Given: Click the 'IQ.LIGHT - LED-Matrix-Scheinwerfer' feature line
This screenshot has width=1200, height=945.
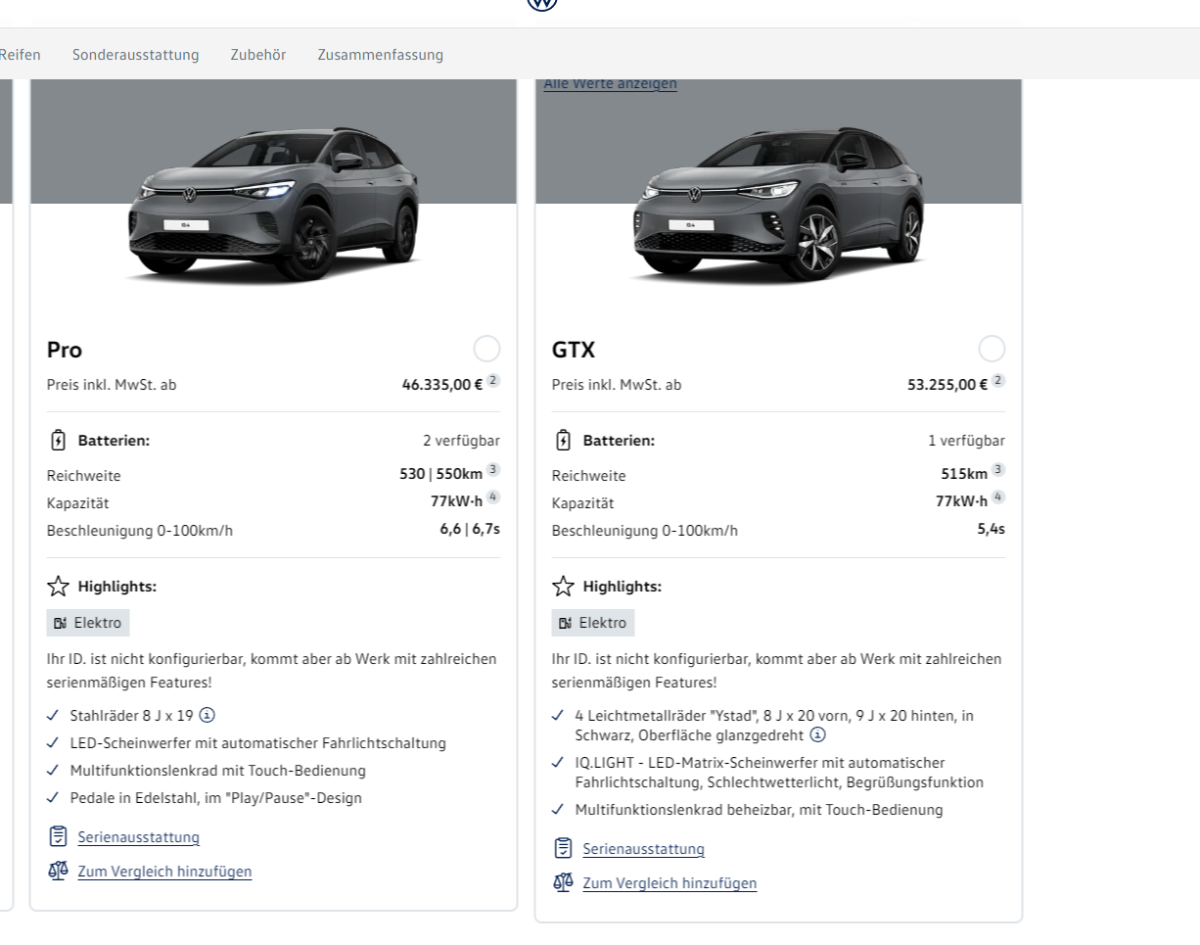Looking at the screenshot, I should pos(779,772).
